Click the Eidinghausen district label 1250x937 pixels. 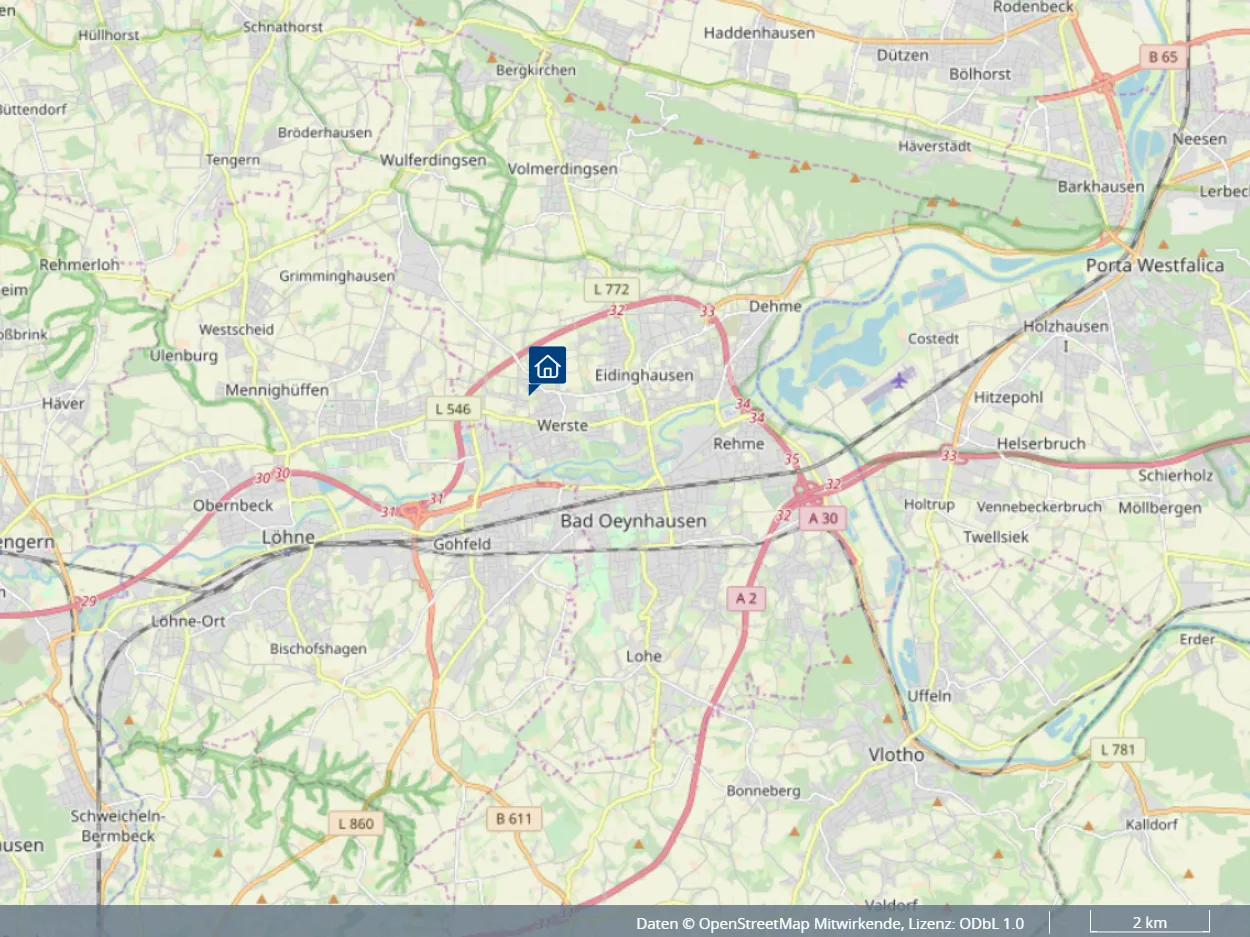coord(644,375)
